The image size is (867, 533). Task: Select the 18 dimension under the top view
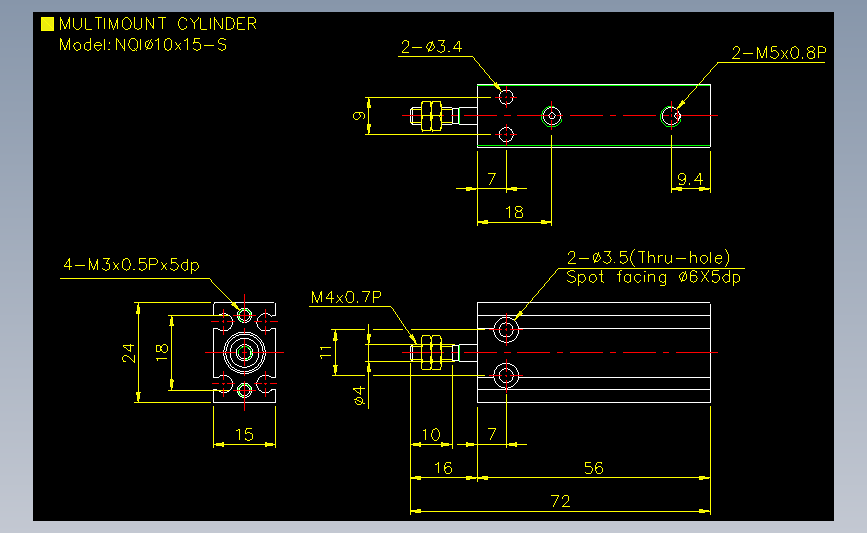(x=514, y=212)
